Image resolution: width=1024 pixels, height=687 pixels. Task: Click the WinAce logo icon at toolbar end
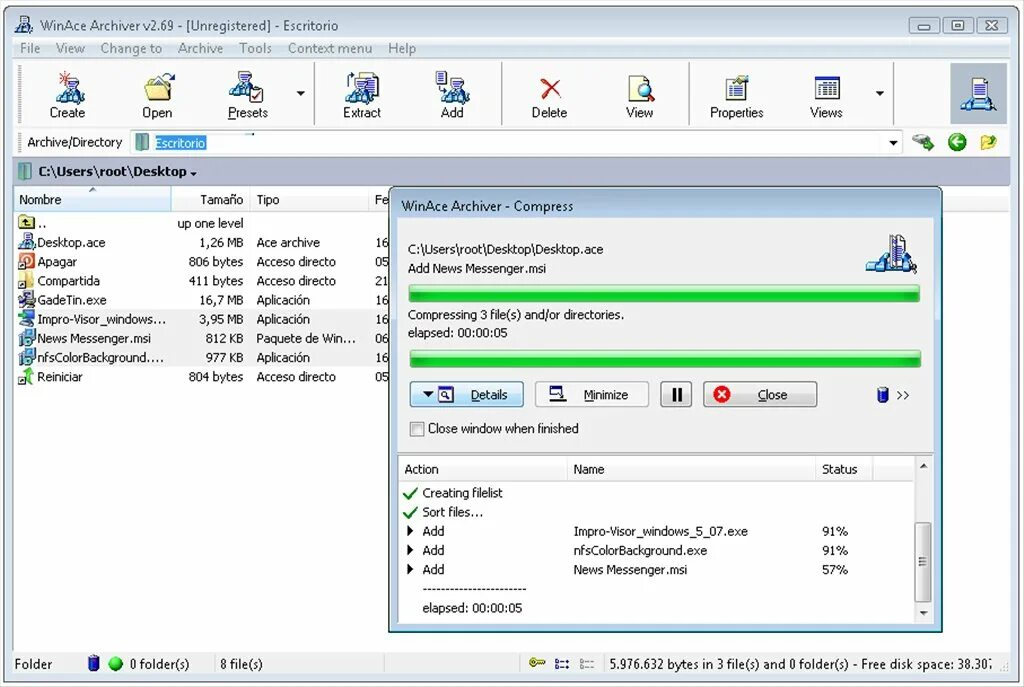(978, 93)
